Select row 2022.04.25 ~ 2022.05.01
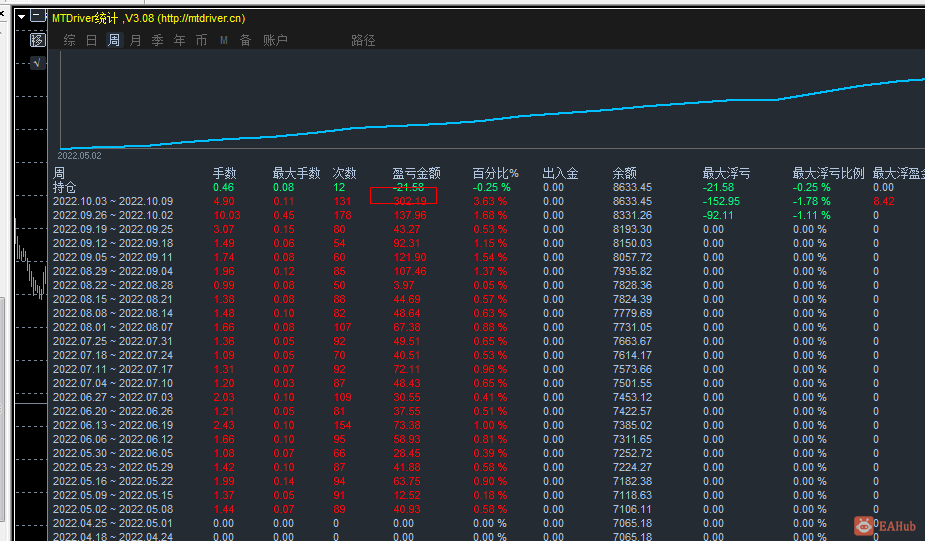The width and height of the screenshot is (925, 541). [113, 523]
